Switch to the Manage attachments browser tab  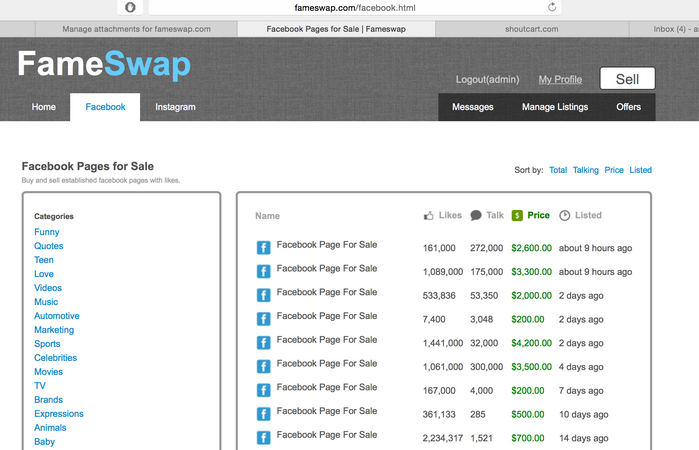(x=136, y=29)
